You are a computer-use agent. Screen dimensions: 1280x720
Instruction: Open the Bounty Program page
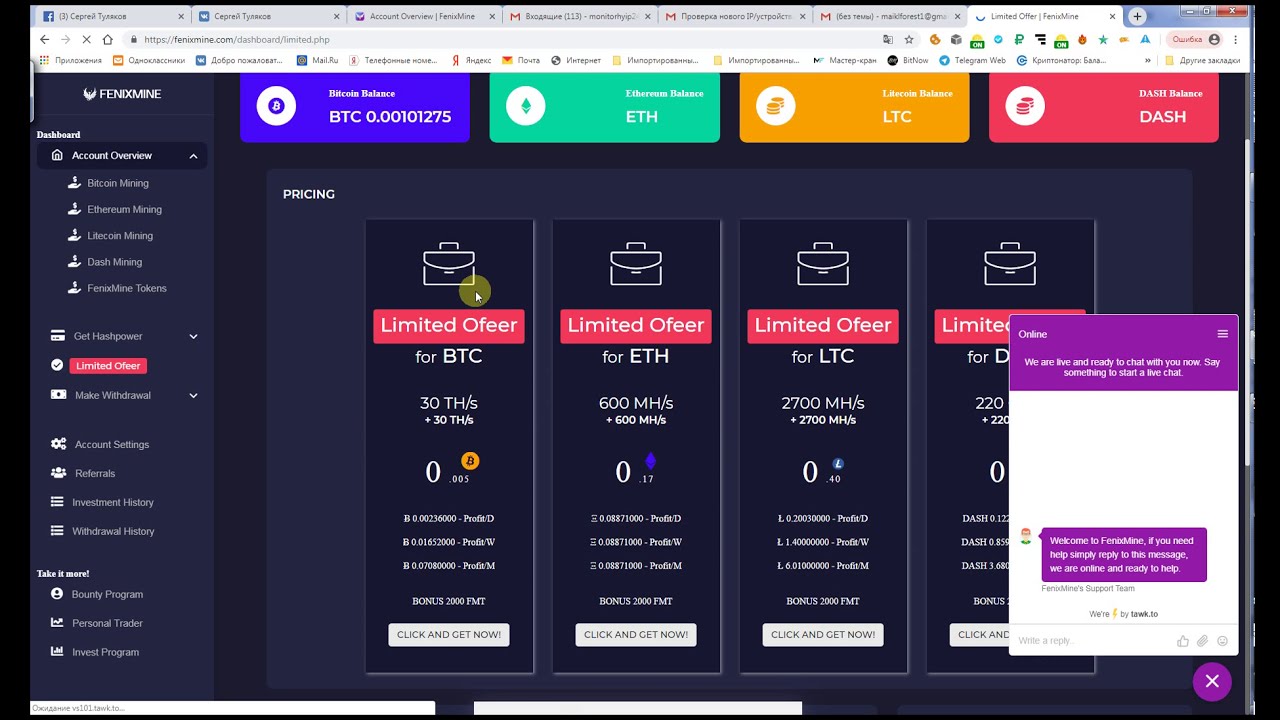[x=107, y=594]
